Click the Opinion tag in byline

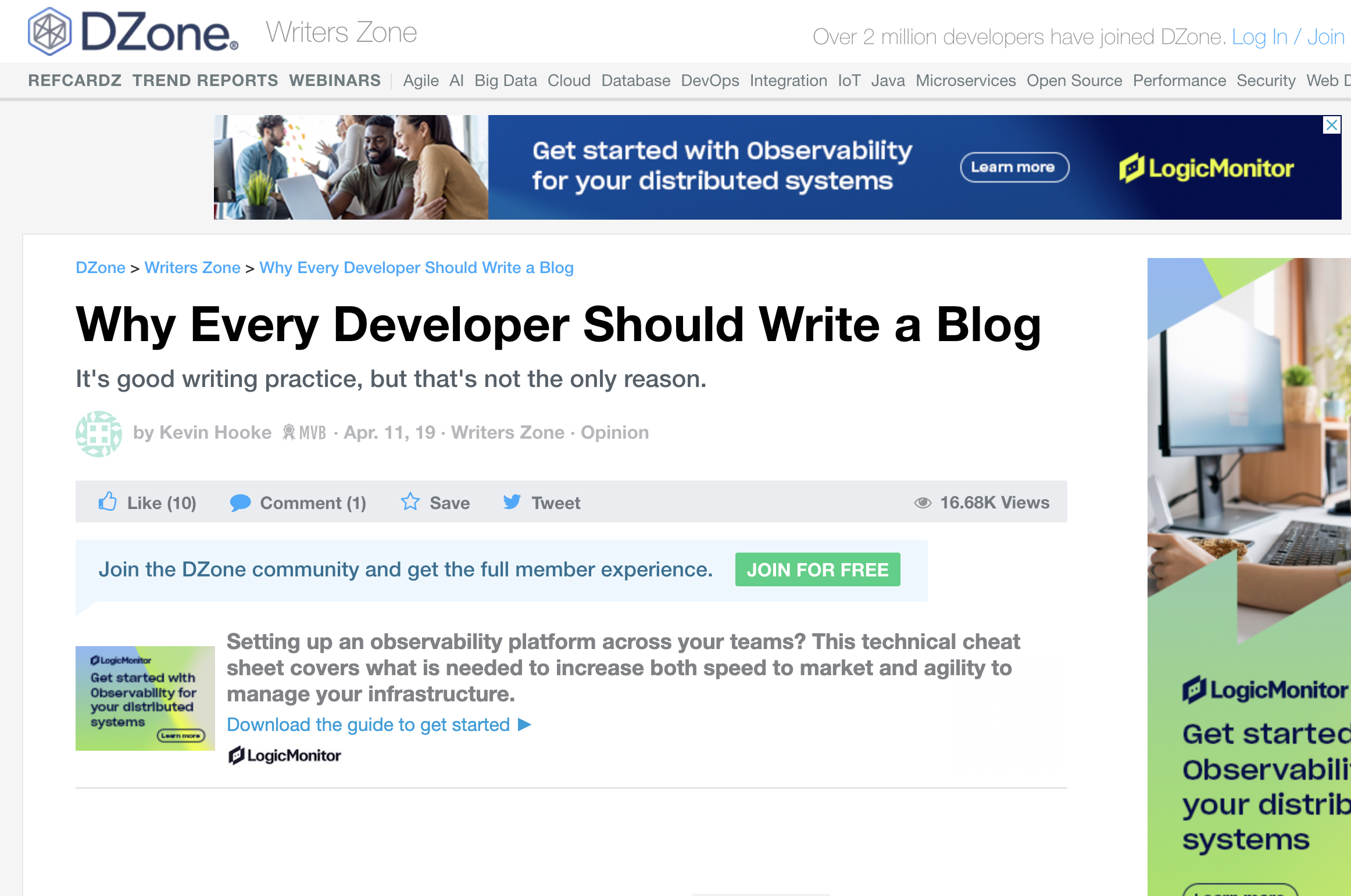614,432
